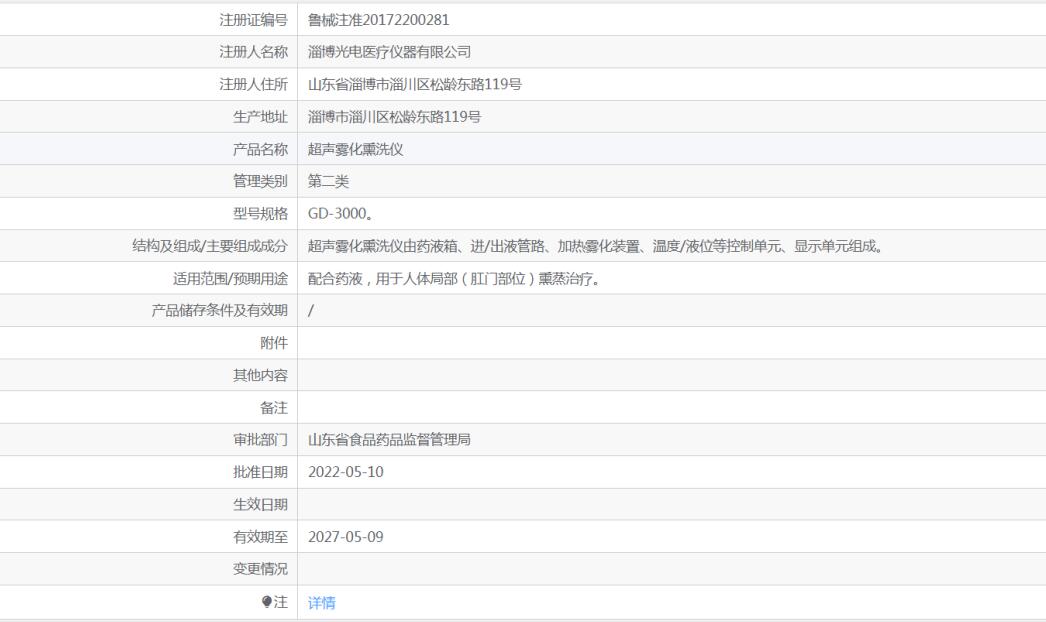Click the 附件 label
This screenshot has width=1046, height=622.
pos(274,343)
